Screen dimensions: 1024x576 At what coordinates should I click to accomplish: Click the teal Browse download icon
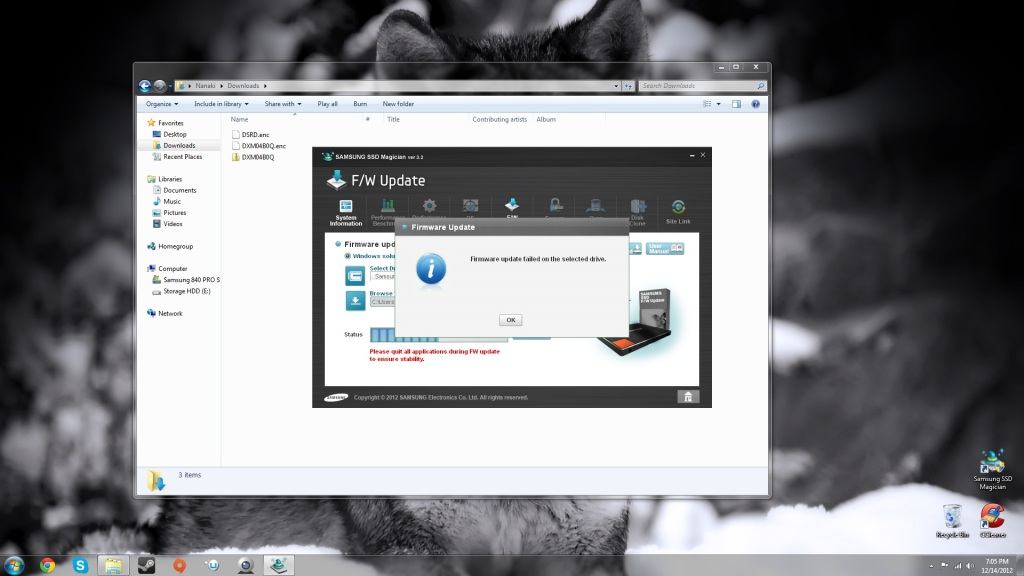point(355,300)
